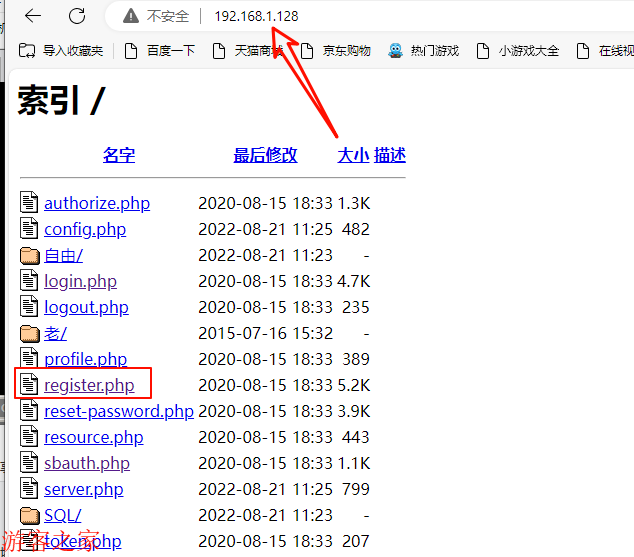Open the reset-password.php link
This screenshot has width=634, height=557.
click(119, 411)
